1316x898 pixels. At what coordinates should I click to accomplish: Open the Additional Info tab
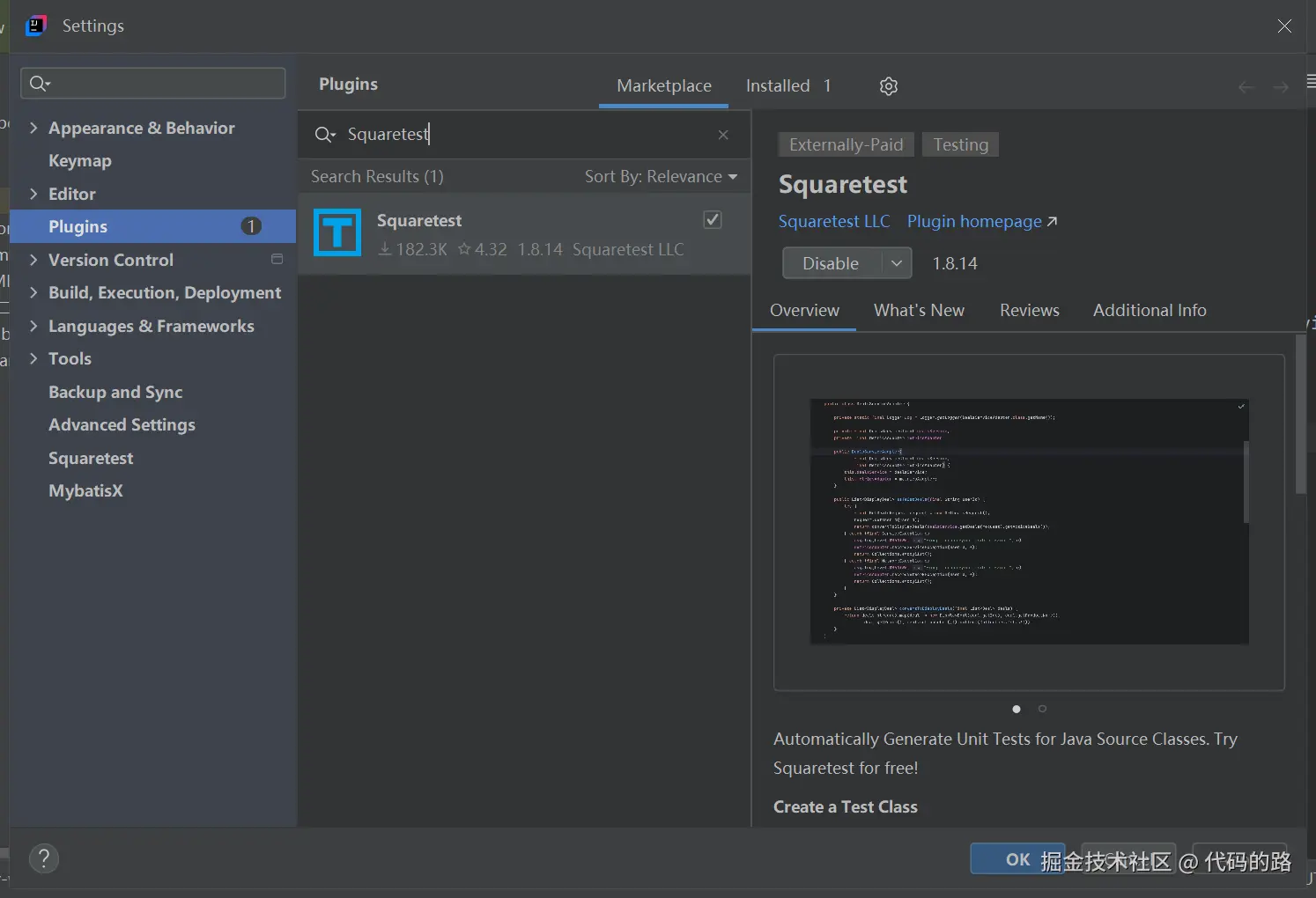1150,310
